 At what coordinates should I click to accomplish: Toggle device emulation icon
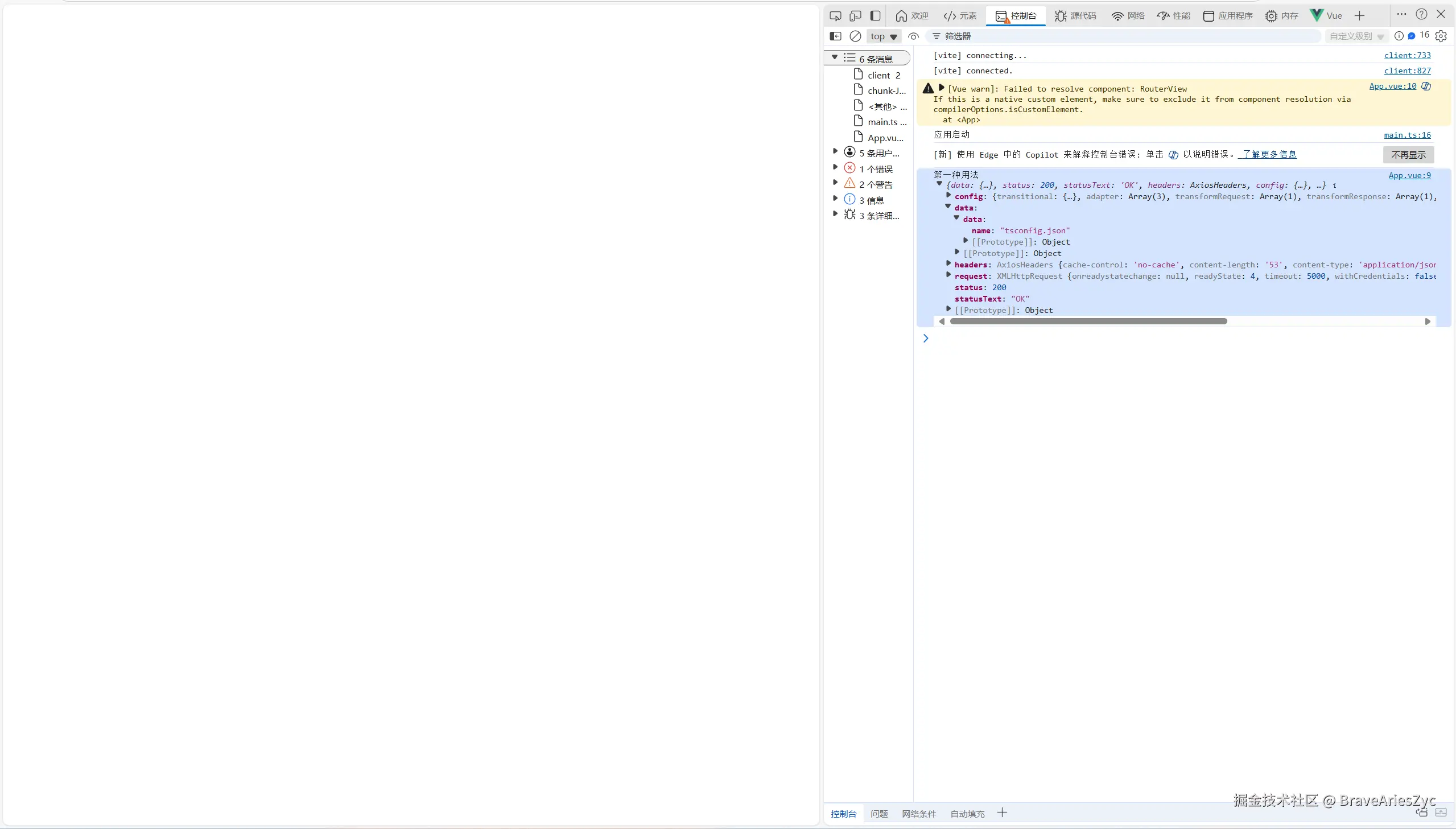tap(855, 16)
